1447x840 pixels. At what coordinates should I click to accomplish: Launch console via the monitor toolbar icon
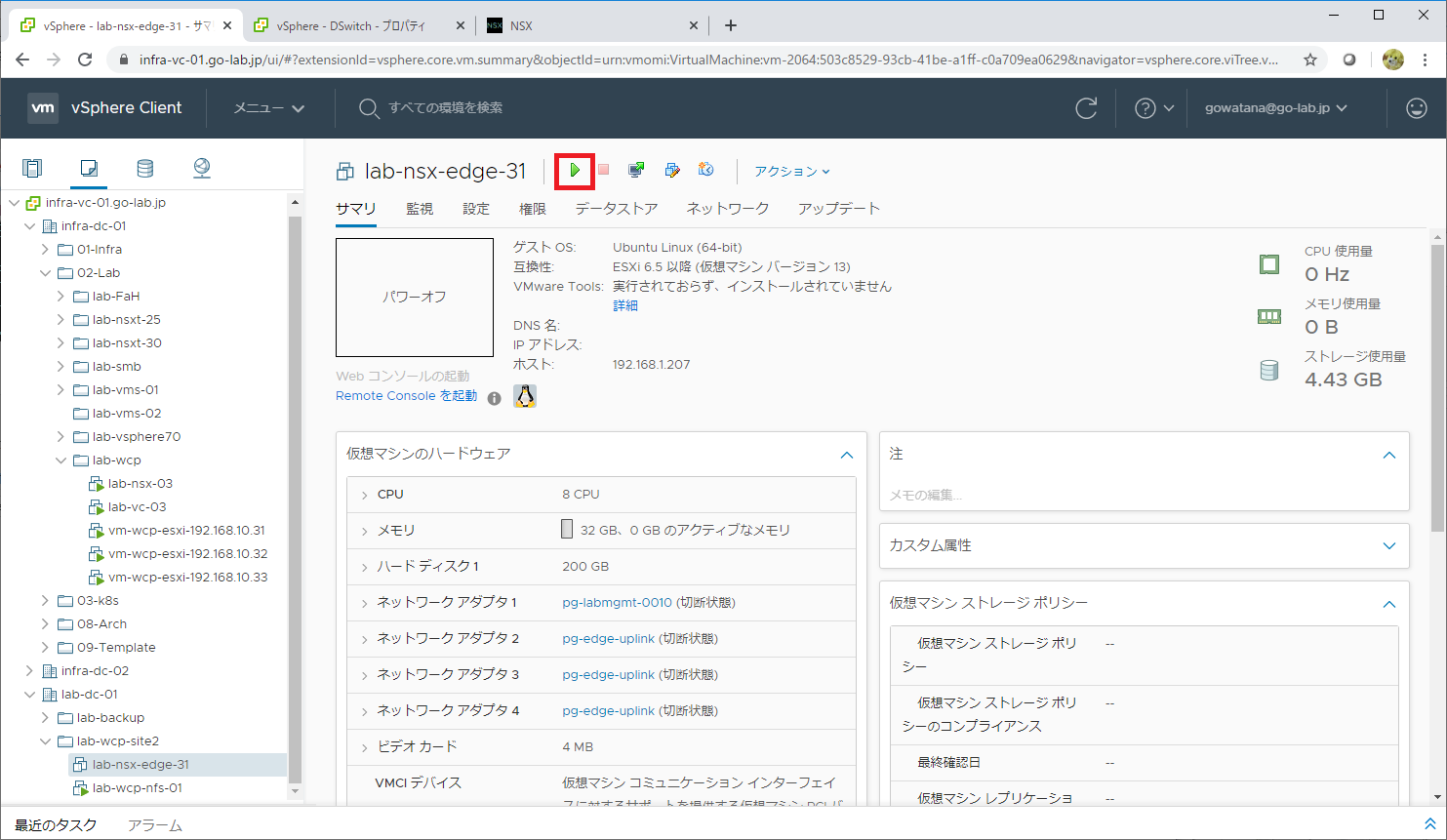[x=636, y=171]
